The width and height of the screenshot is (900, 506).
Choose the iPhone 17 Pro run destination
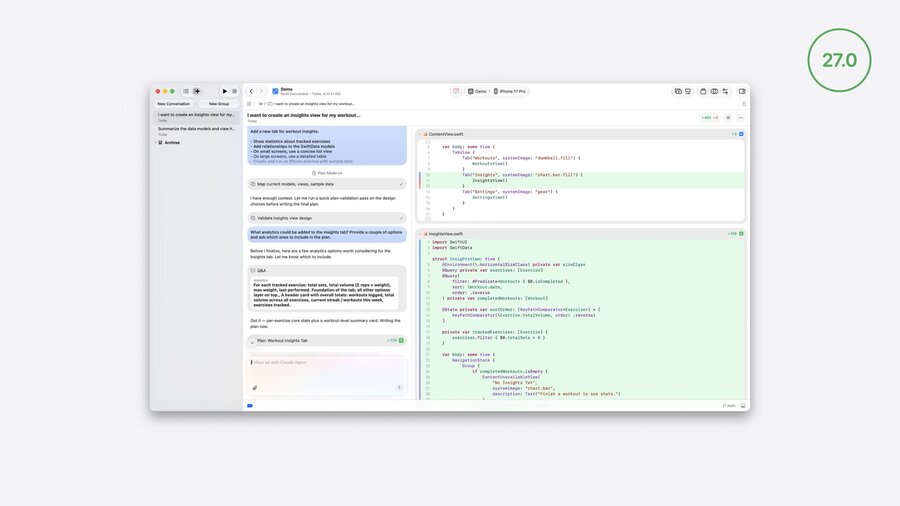[x=510, y=91]
